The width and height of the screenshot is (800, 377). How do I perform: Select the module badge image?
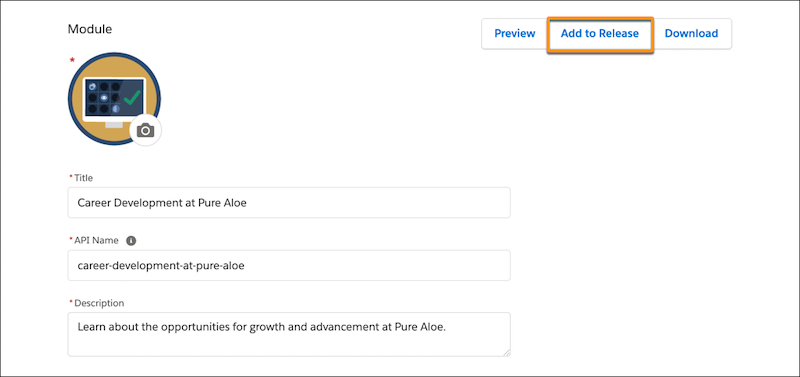(x=114, y=98)
